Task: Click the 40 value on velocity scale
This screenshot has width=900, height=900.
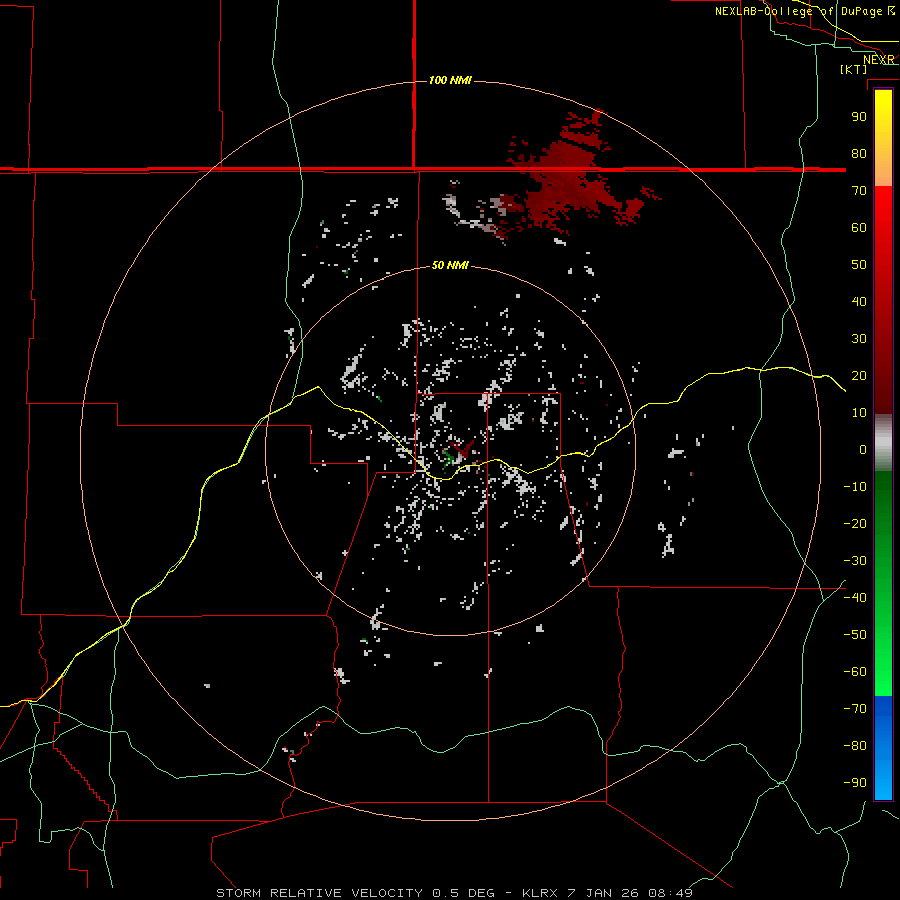Action: coord(859,302)
